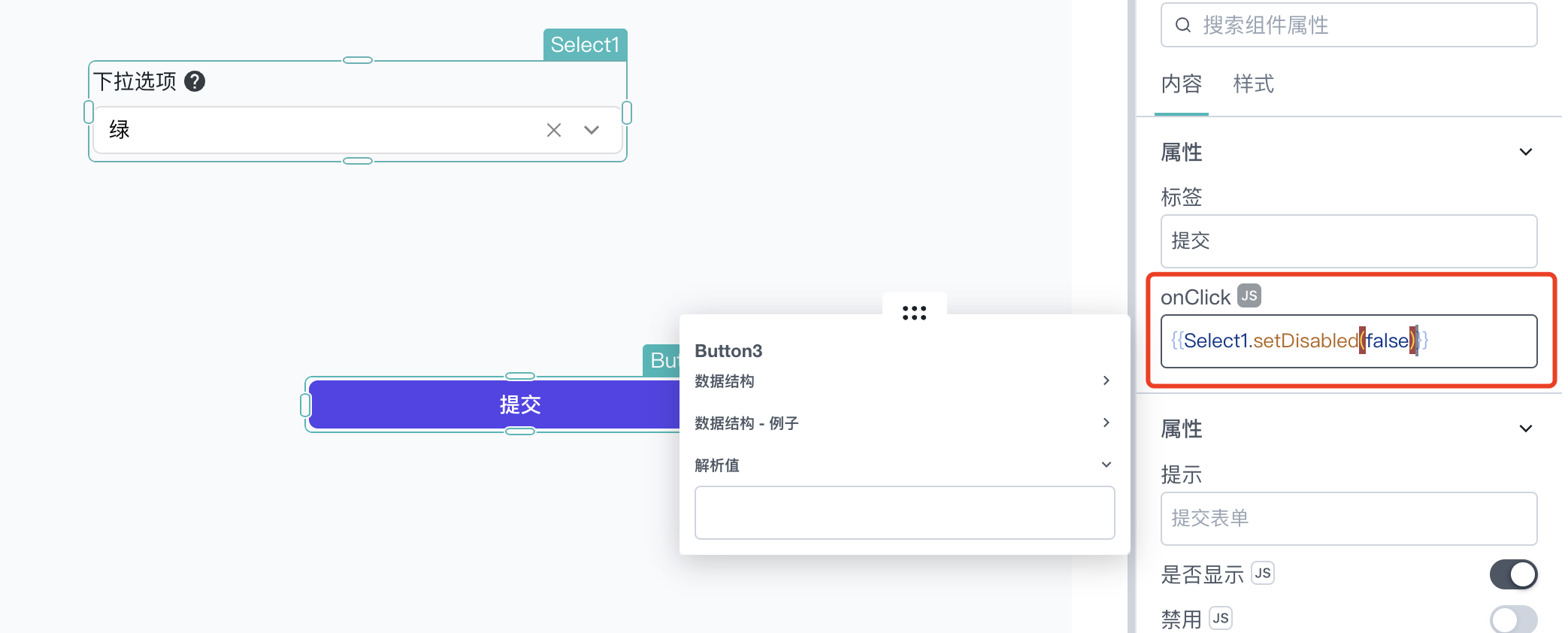Click the Select1 widget name tag
Image resolution: width=1568 pixels, height=633 pixels.
pyautogui.click(x=585, y=45)
